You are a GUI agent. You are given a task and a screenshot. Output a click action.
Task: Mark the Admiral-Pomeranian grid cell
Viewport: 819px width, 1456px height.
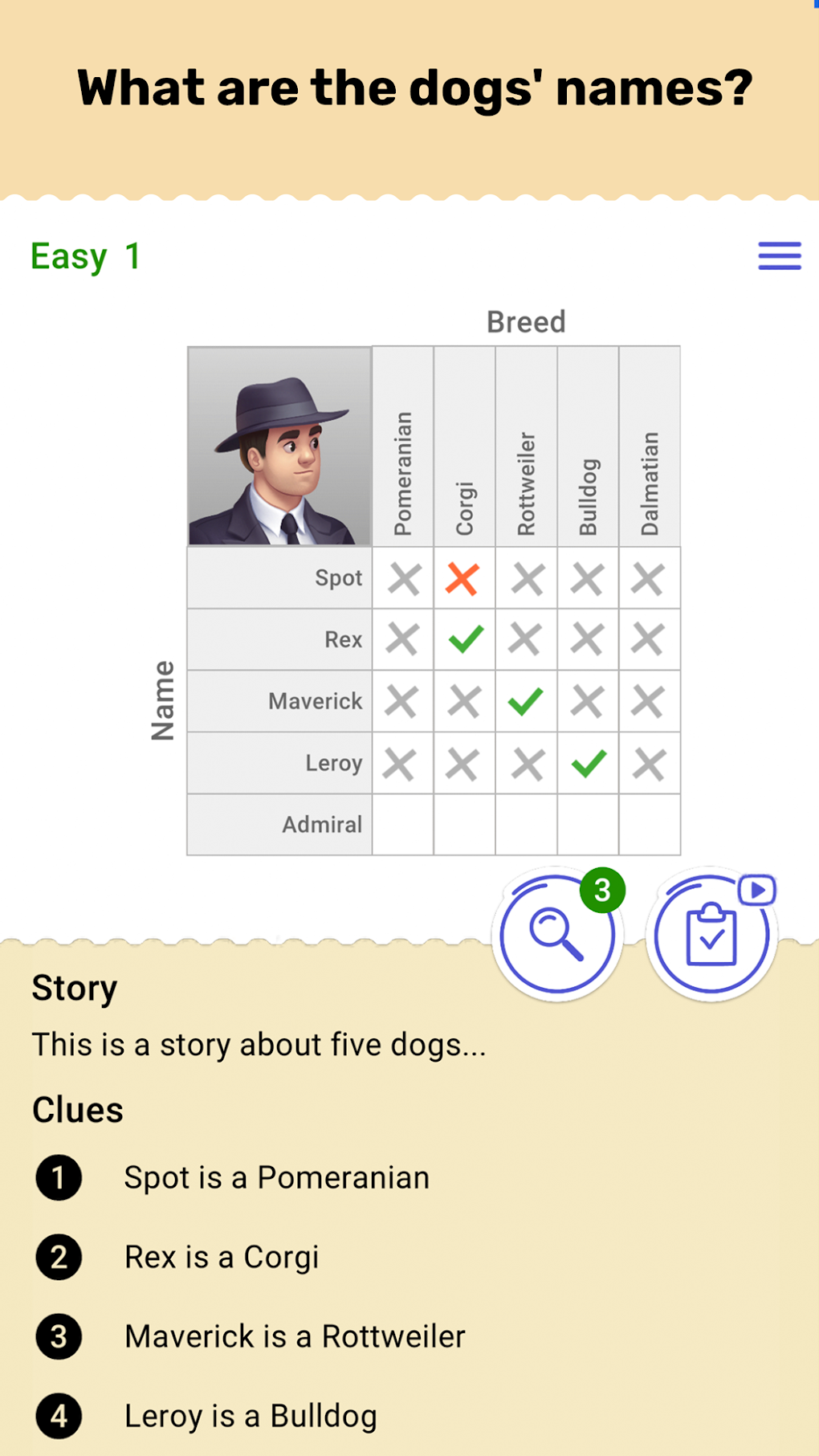[402, 824]
